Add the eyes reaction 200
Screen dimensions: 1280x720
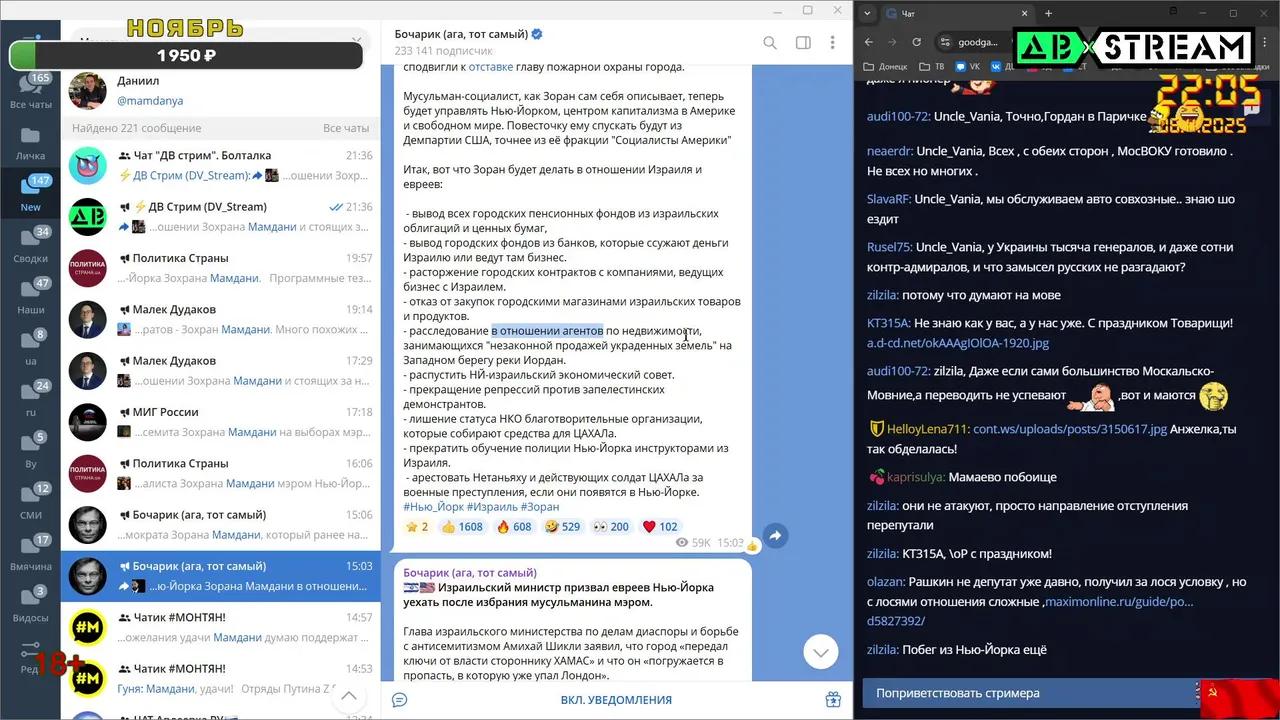(x=612, y=527)
